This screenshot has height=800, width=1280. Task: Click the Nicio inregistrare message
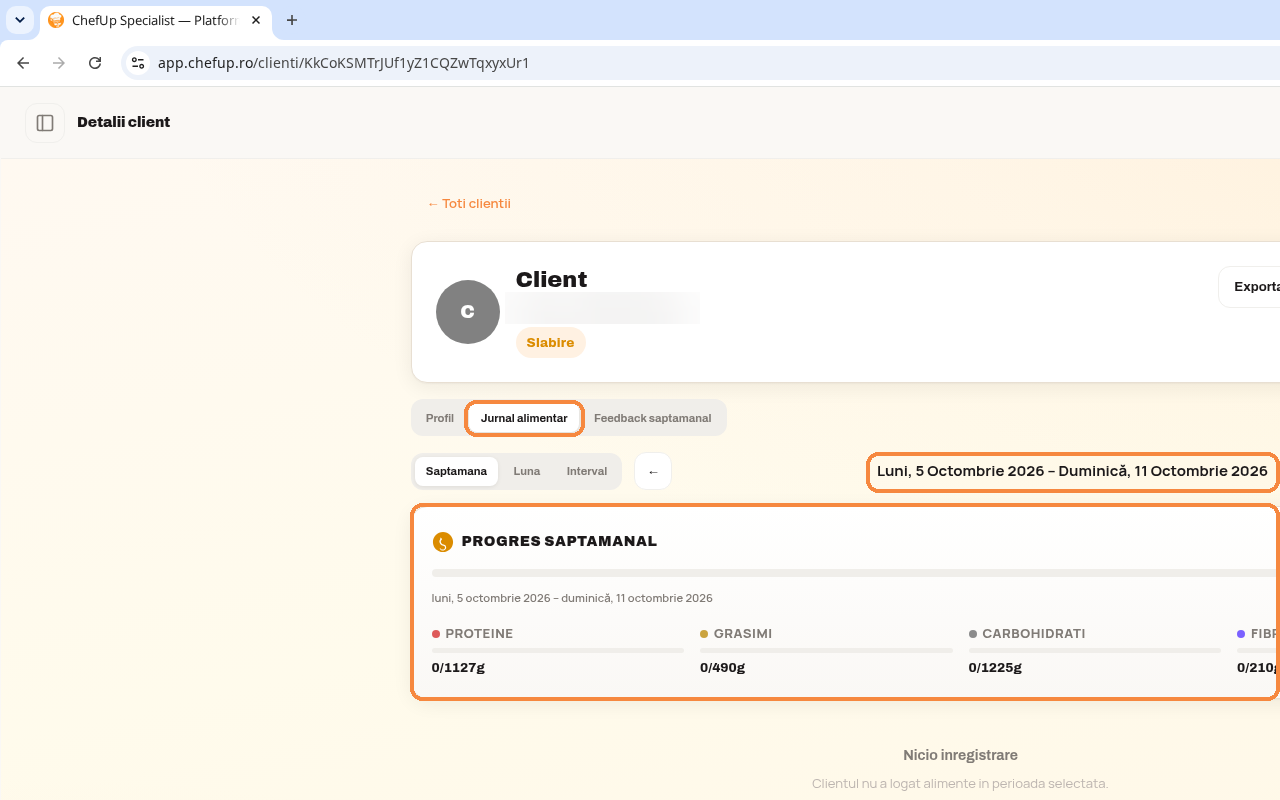tap(960, 755)
